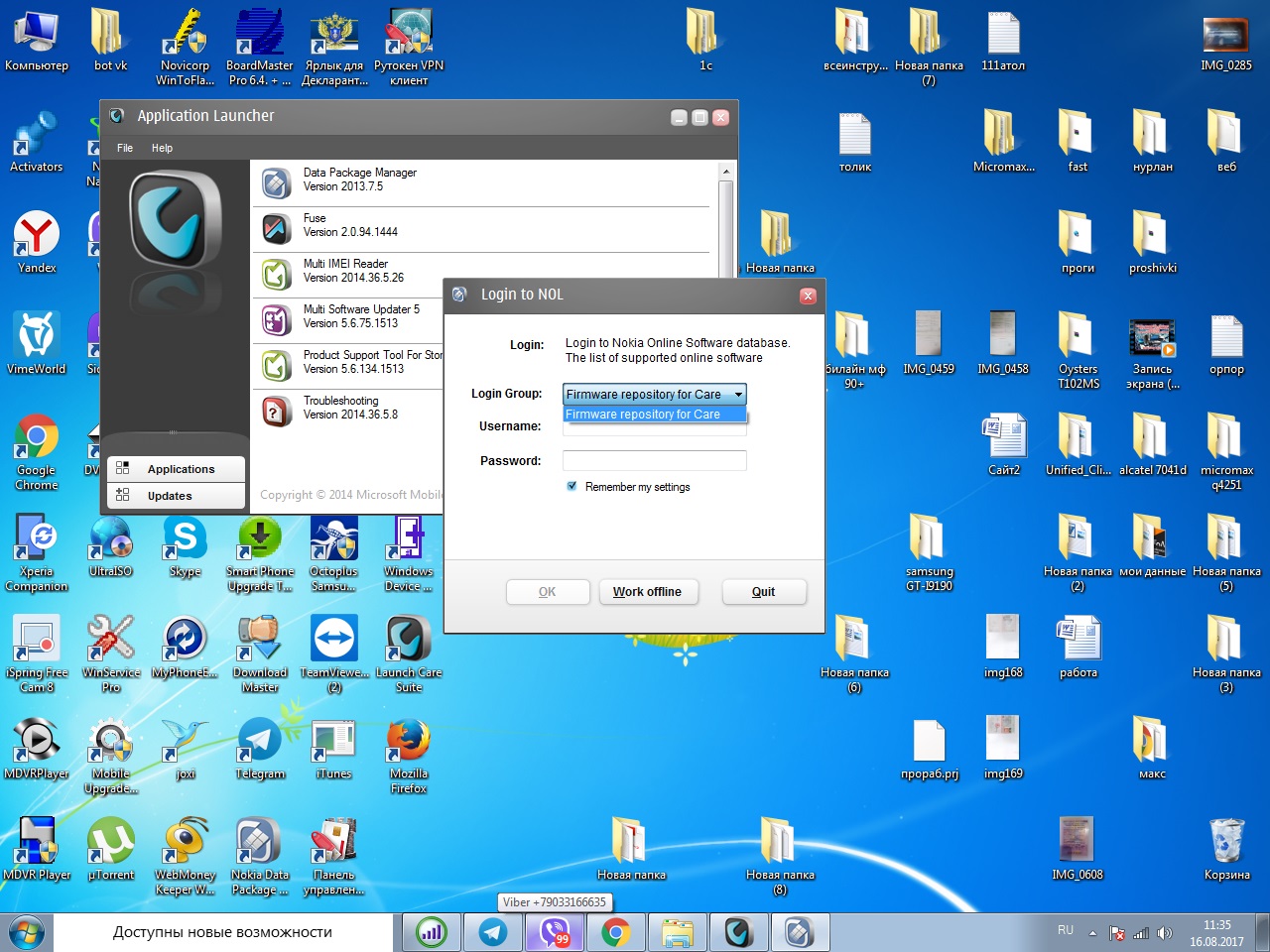
Task: Open Data Package Manager from launcher list
Action: (277, 182)
